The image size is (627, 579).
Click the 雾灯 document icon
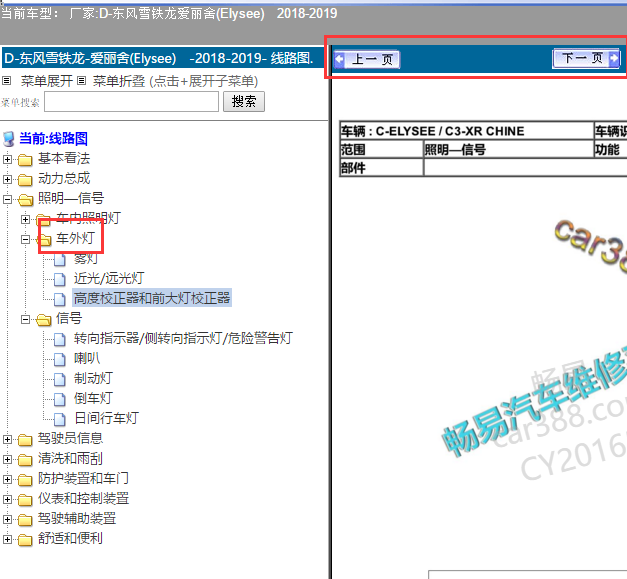click(60, 259)
